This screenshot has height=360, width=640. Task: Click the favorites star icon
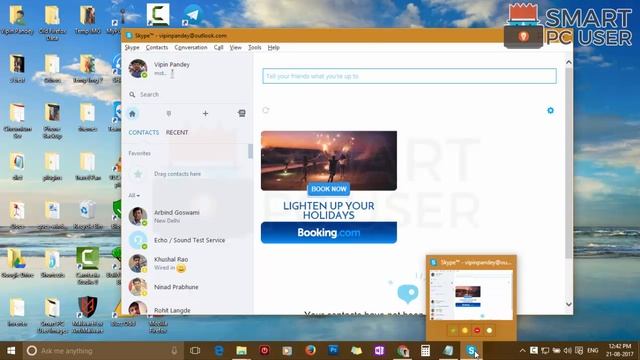pyautogui.click(x=138, y=174)
